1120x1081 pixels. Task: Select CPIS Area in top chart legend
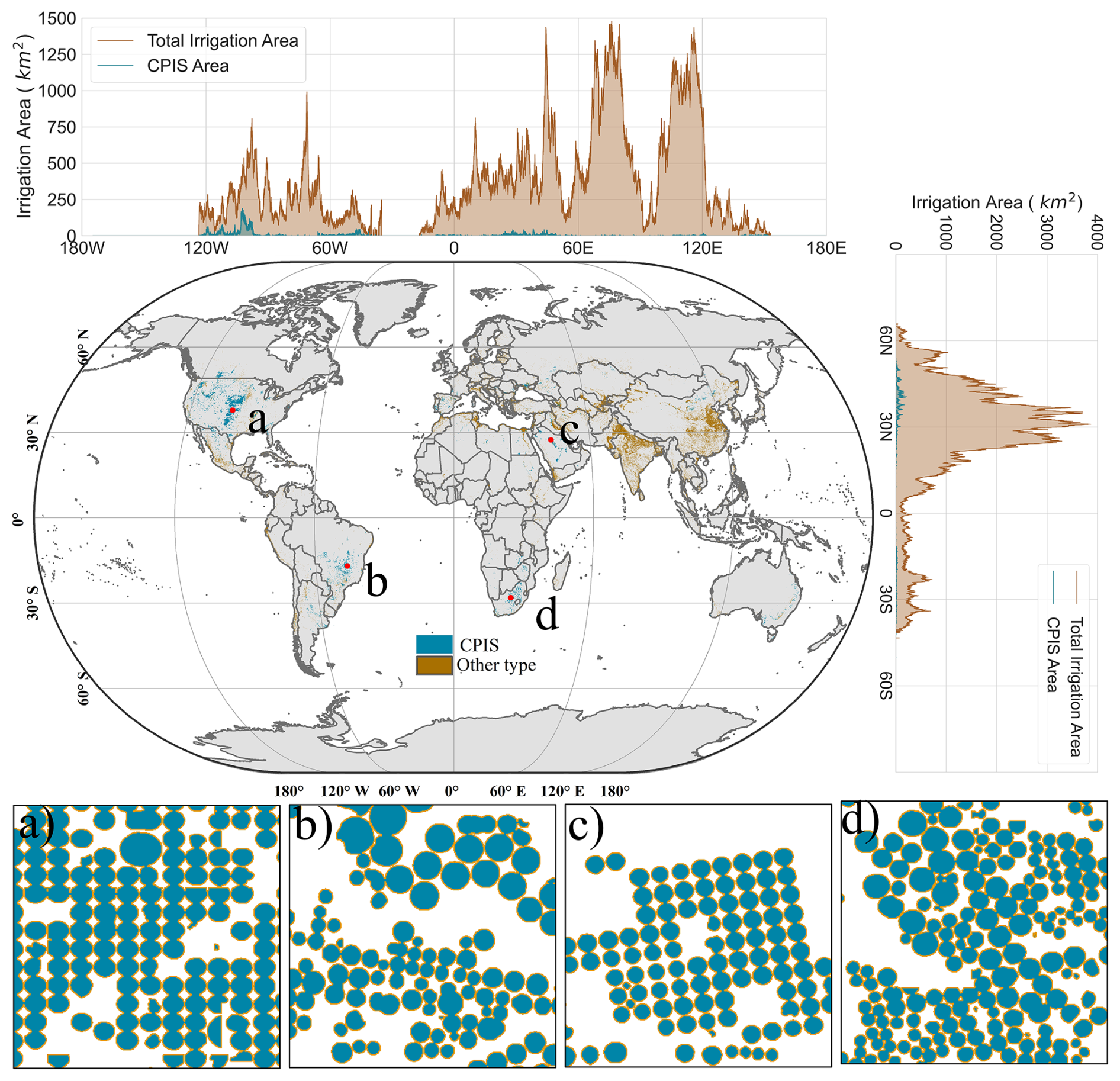(188, 66)
